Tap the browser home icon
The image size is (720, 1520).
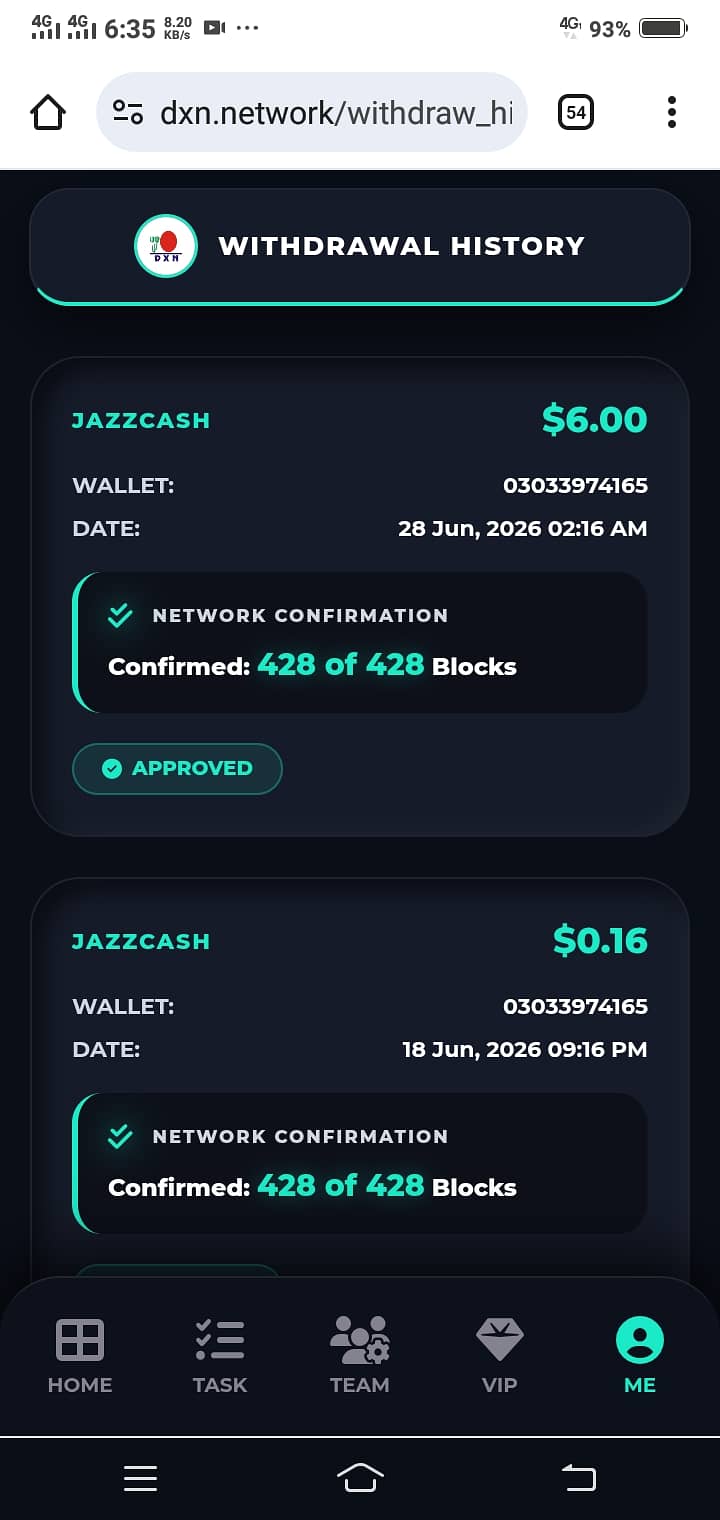click(48, 112)
